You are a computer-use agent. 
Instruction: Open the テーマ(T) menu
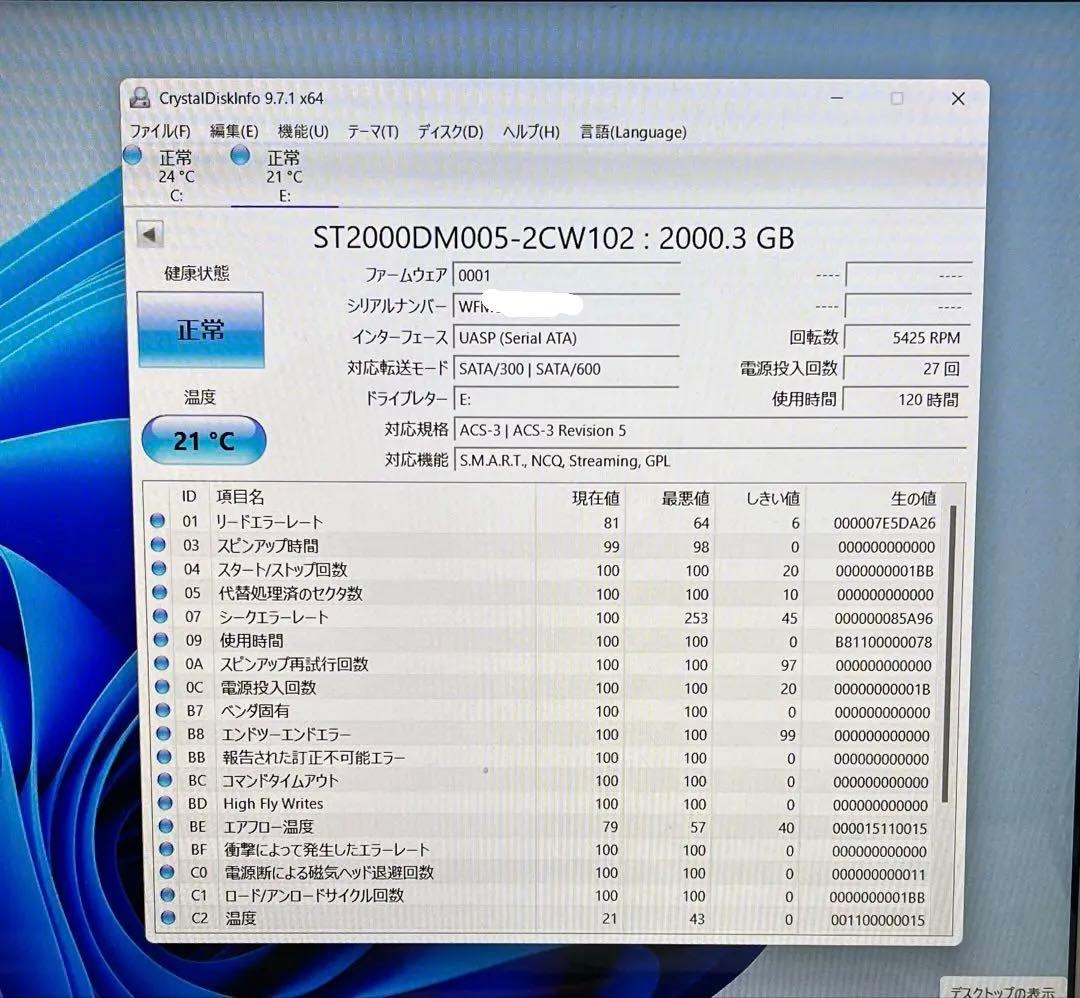(373, 132)
